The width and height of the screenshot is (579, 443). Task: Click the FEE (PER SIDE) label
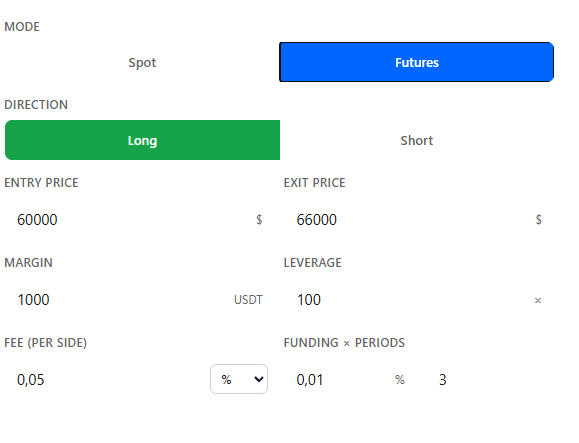[x=45, y=343]
